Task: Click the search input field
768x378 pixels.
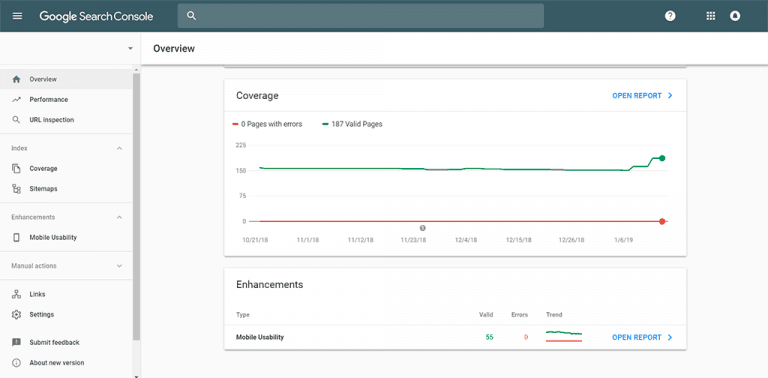Action: point(360,16)
